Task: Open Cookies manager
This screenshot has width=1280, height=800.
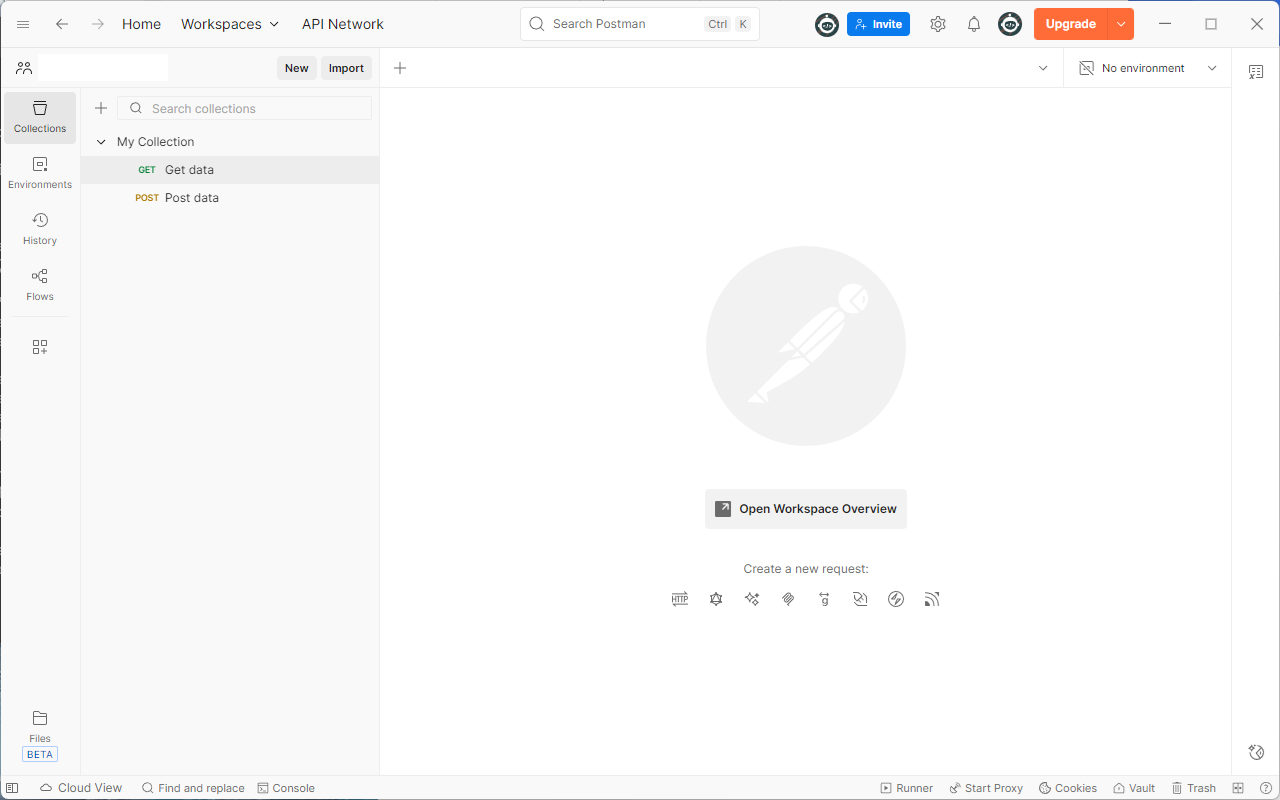Action: [1068, 788]
